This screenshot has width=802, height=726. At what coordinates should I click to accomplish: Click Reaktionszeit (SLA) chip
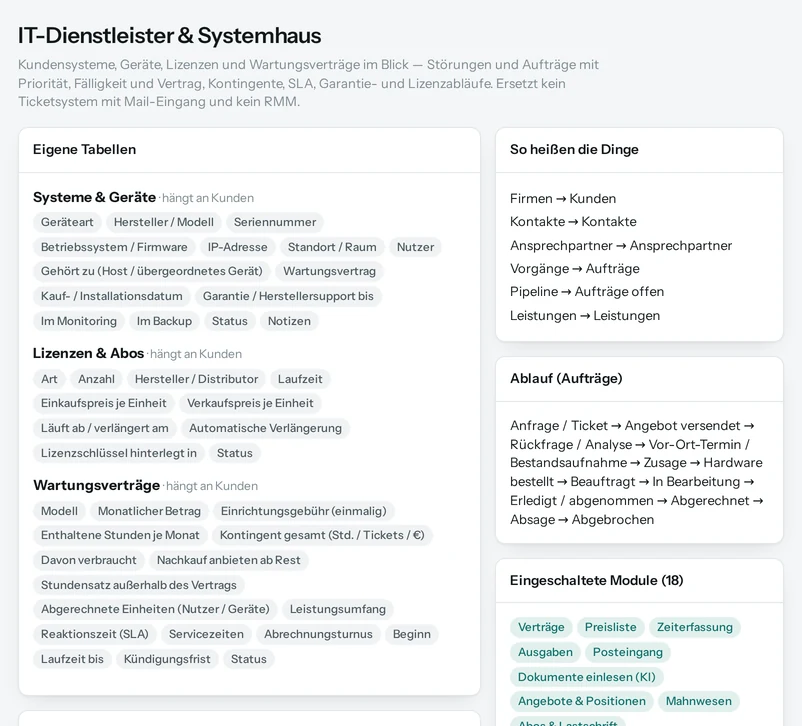[x=95, y=634]
